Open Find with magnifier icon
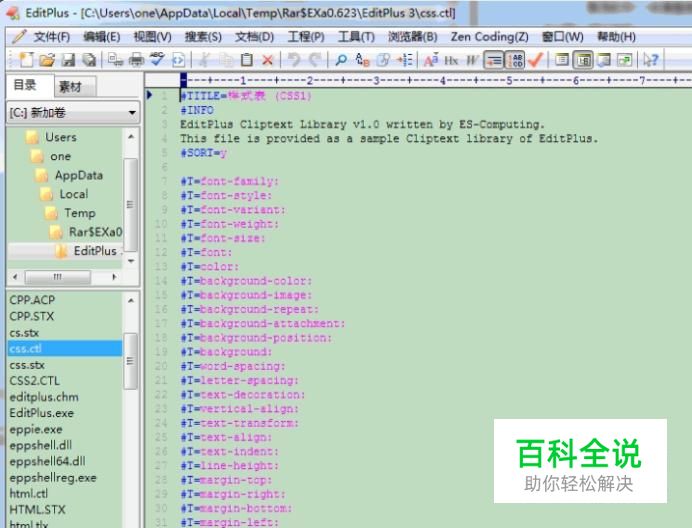 coord(341,60)
